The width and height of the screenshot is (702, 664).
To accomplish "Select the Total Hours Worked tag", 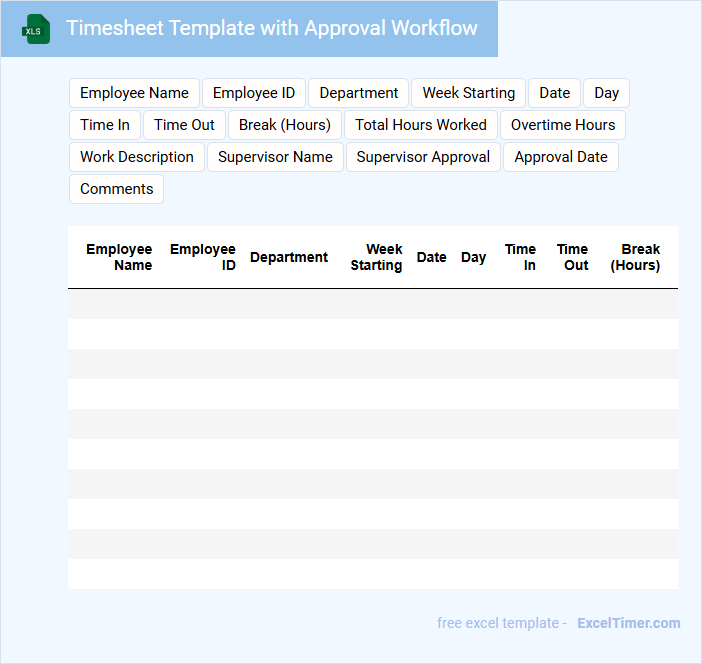I will (421, 125).
